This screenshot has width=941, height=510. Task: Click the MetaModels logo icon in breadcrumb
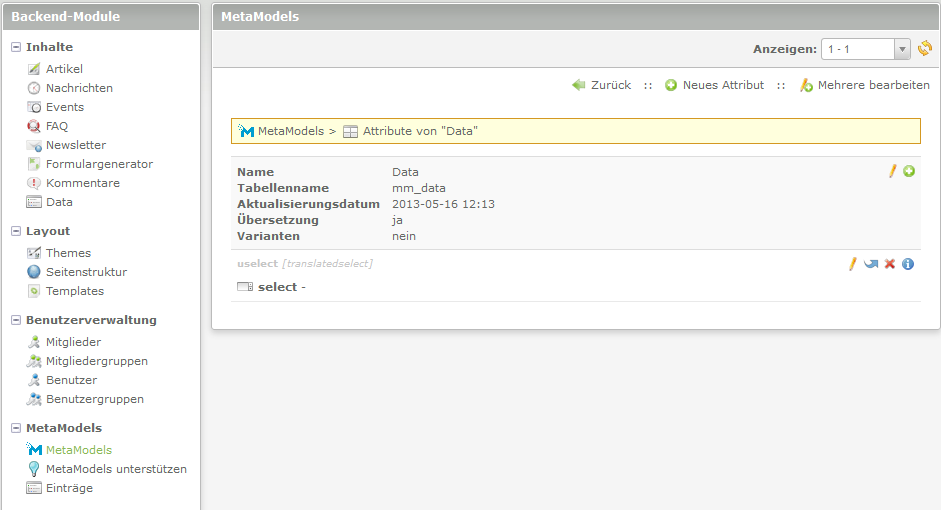(x=247, y=131)
